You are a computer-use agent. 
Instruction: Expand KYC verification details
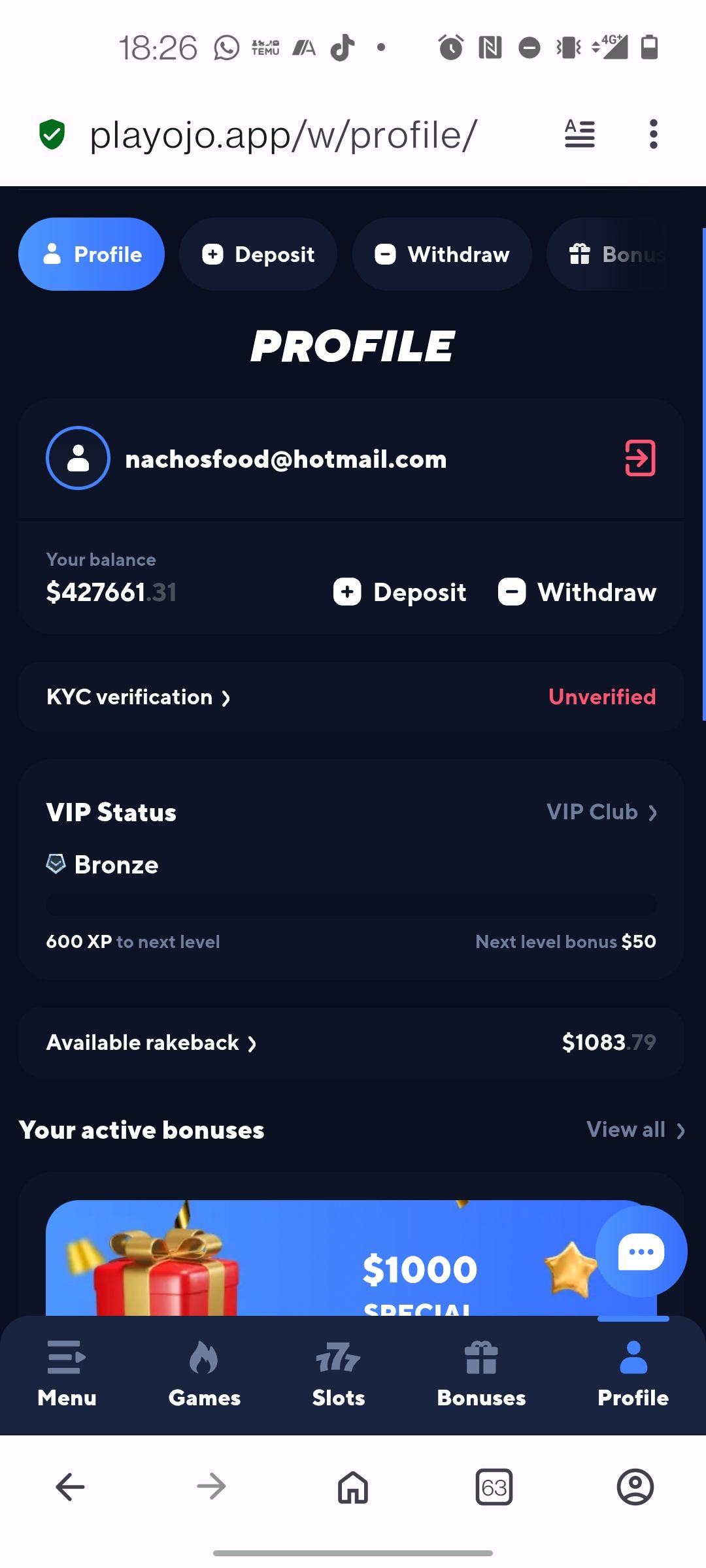139,697
